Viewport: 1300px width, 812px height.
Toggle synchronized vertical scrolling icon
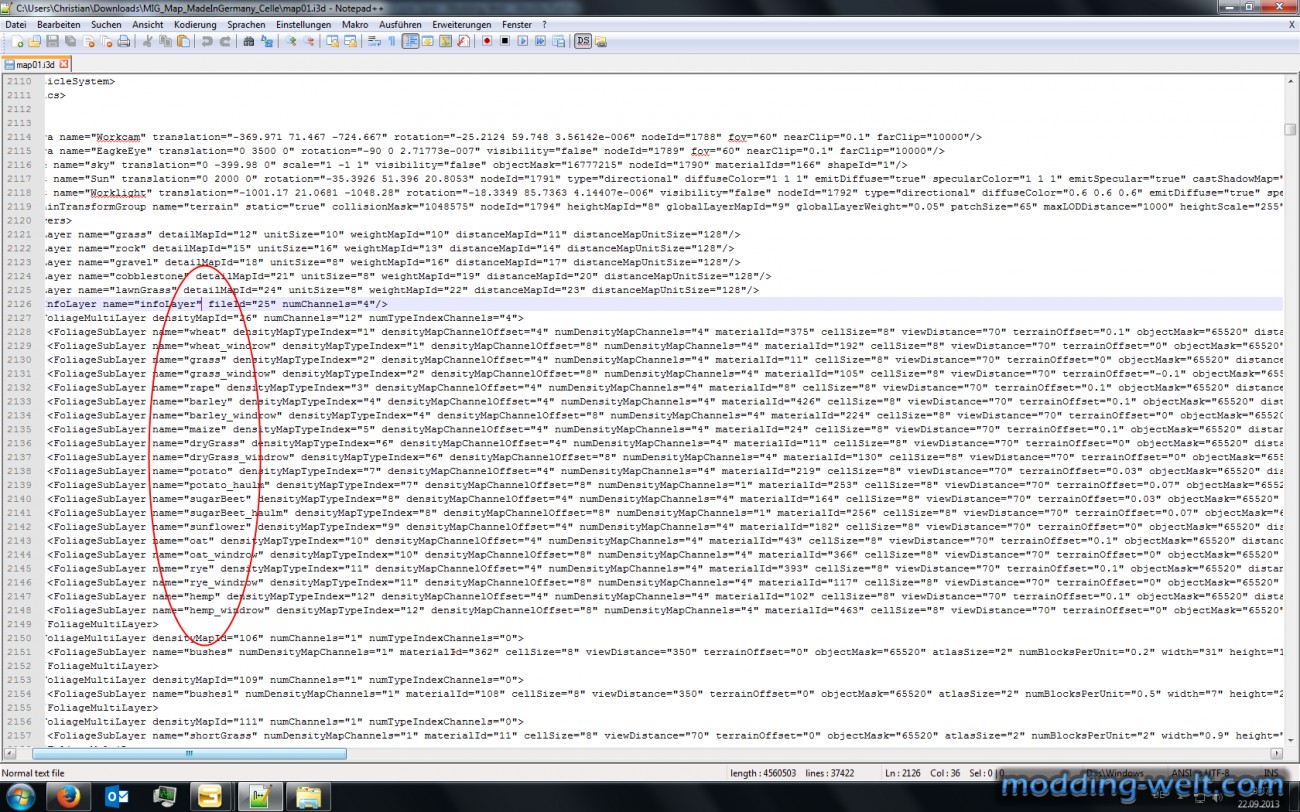tap(332, 42)
